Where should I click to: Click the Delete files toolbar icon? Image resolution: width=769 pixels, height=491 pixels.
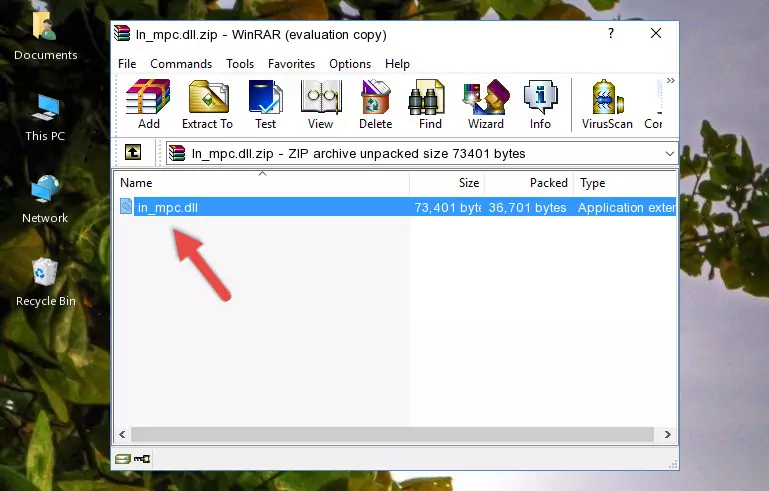[376, 104]
